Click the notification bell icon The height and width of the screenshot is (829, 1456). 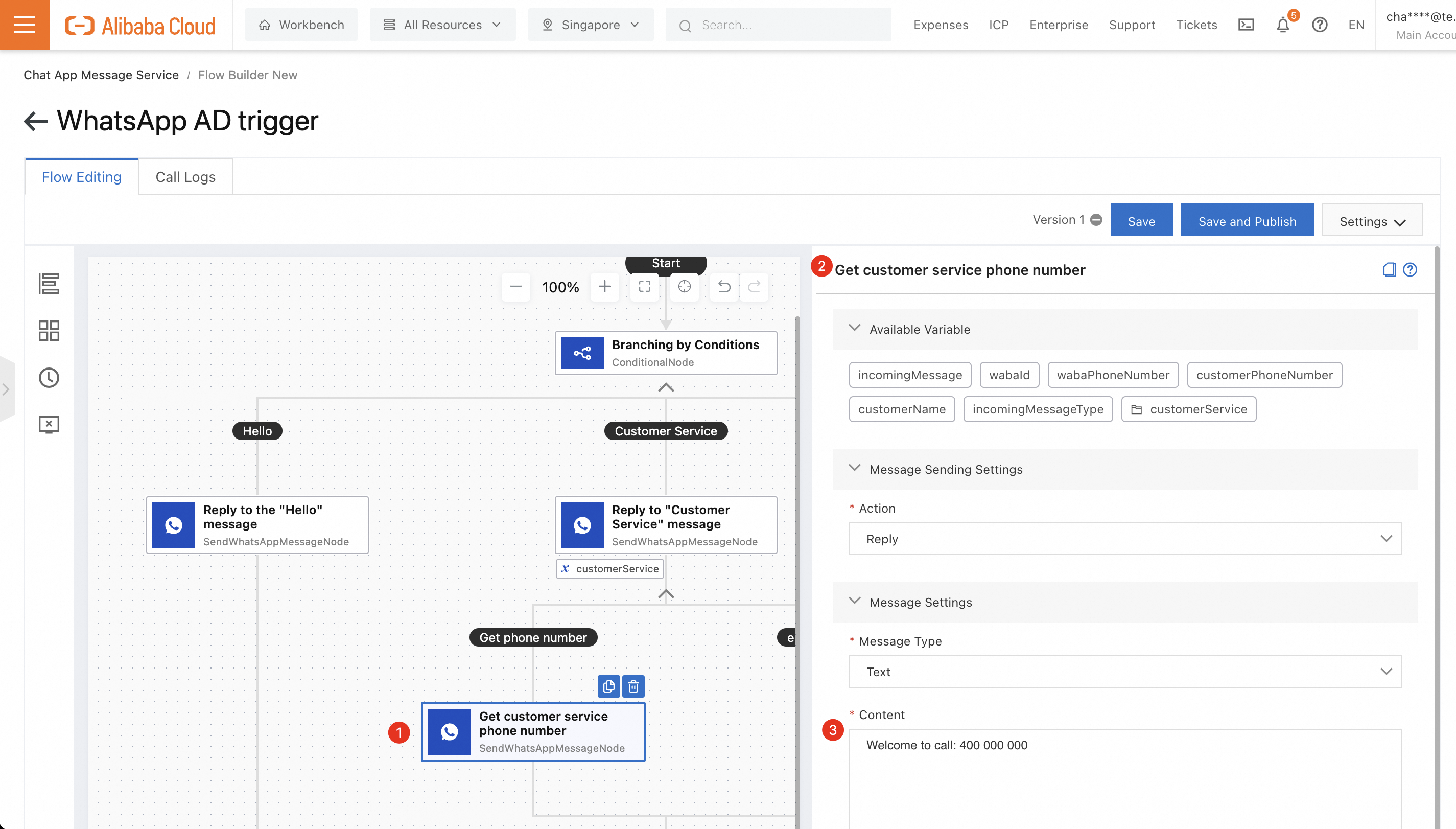(x=1282, y=25)
